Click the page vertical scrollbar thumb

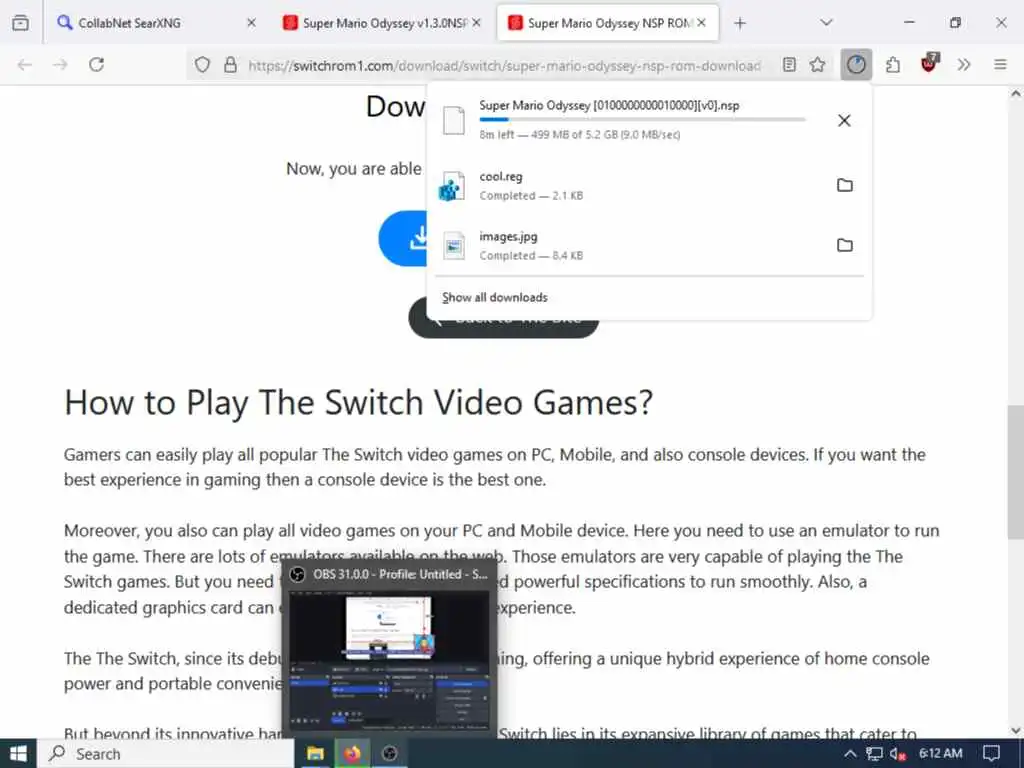[x=1015, y=472]
